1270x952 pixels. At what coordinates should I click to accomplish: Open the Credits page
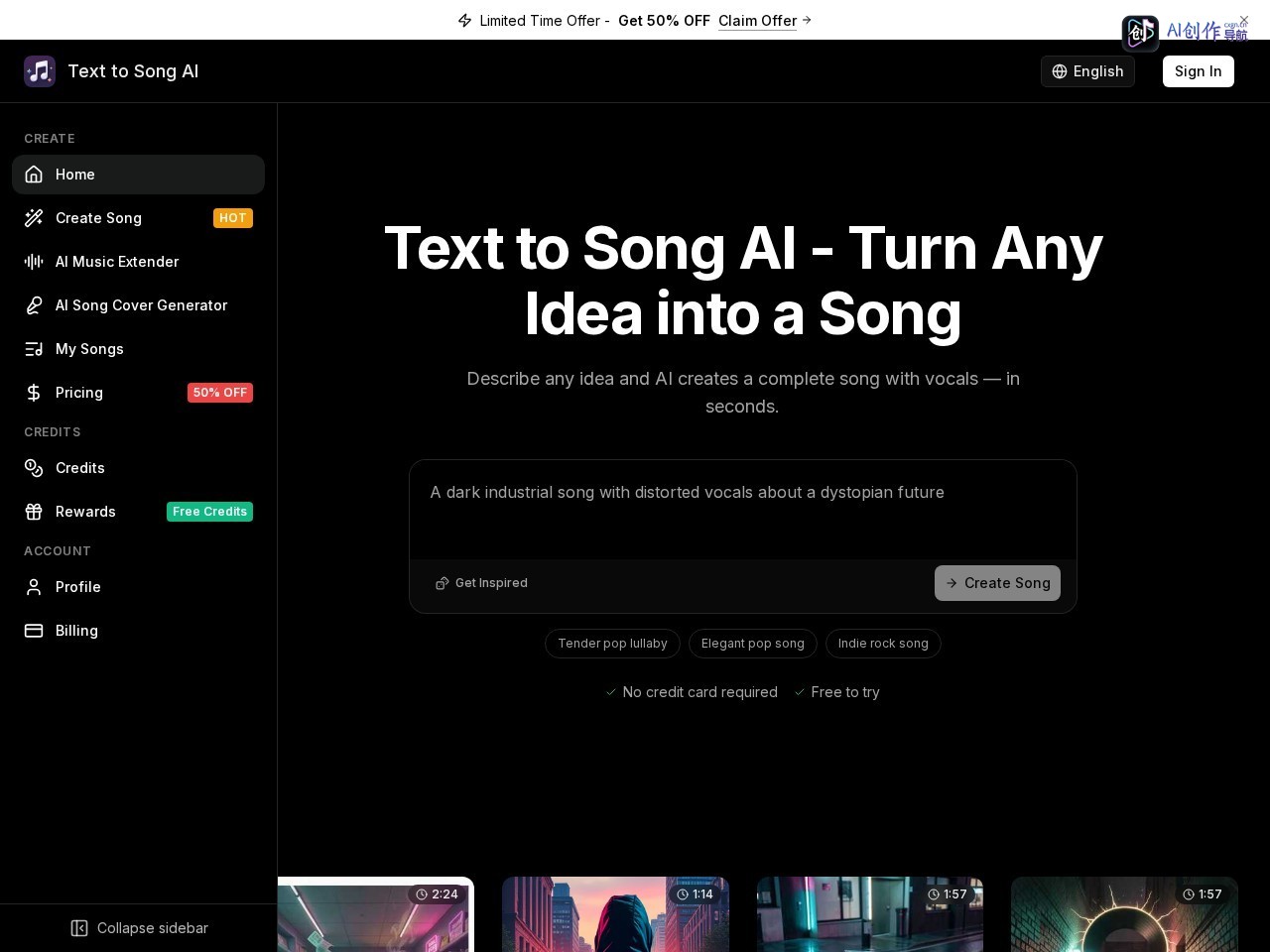[x=138, y=468]
